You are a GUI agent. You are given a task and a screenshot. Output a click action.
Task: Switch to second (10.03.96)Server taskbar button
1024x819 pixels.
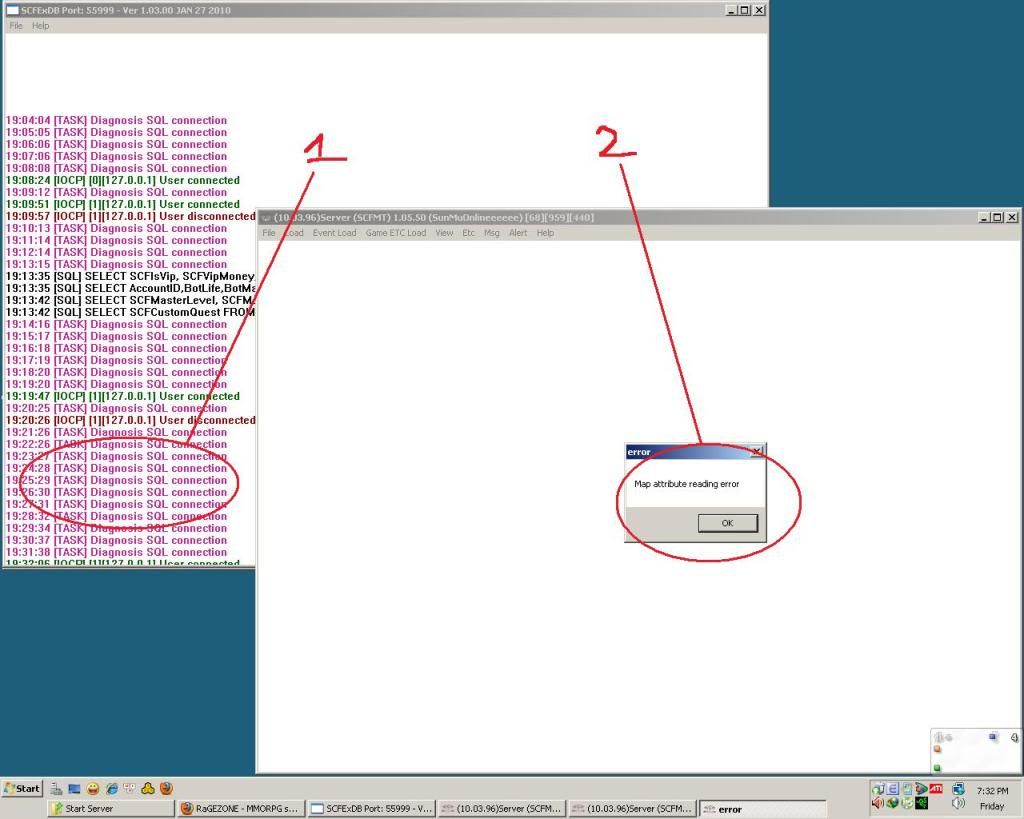(632, 809)
